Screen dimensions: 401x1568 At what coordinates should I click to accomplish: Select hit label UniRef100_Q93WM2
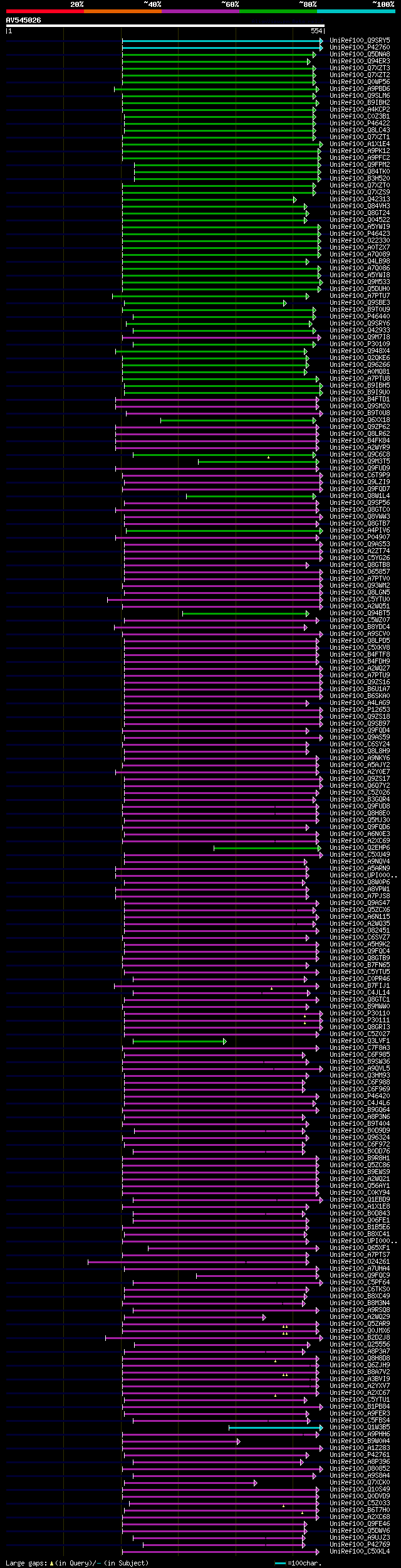[x=360, y=585]
